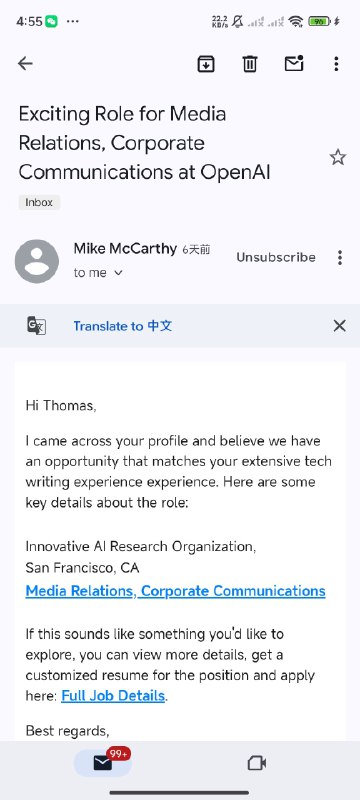360x800 pixels.
Task: Archive this email
Action: pos(206,64)
